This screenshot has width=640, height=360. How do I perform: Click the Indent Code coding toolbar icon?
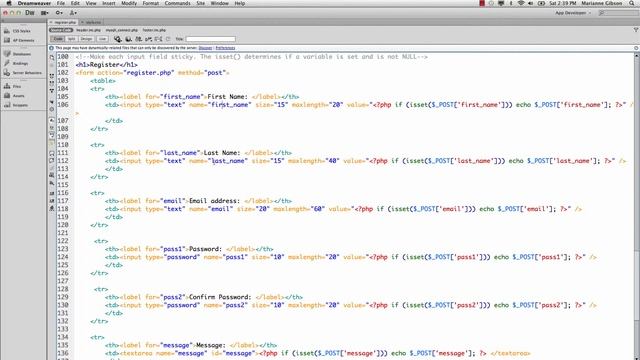click(52, 193)
